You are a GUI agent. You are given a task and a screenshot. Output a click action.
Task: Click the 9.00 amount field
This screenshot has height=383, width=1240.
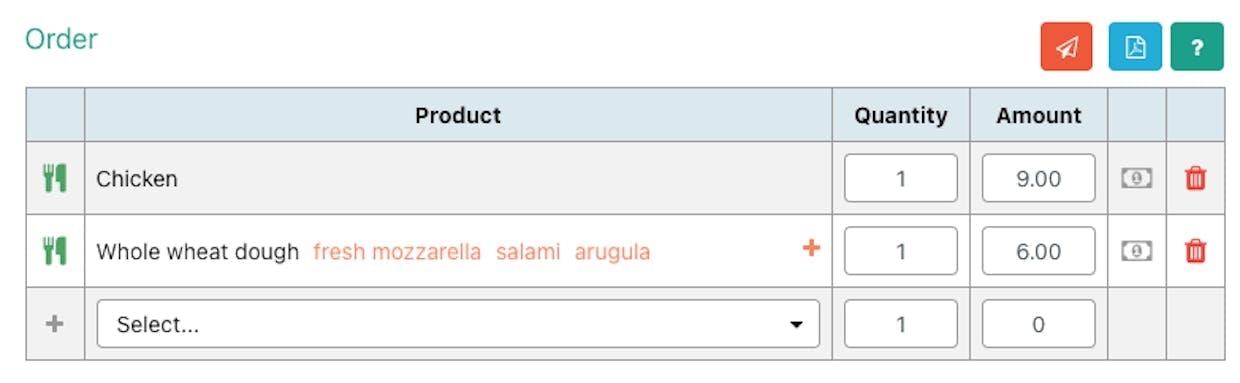pyautogui.click(x=1039, y=178)
